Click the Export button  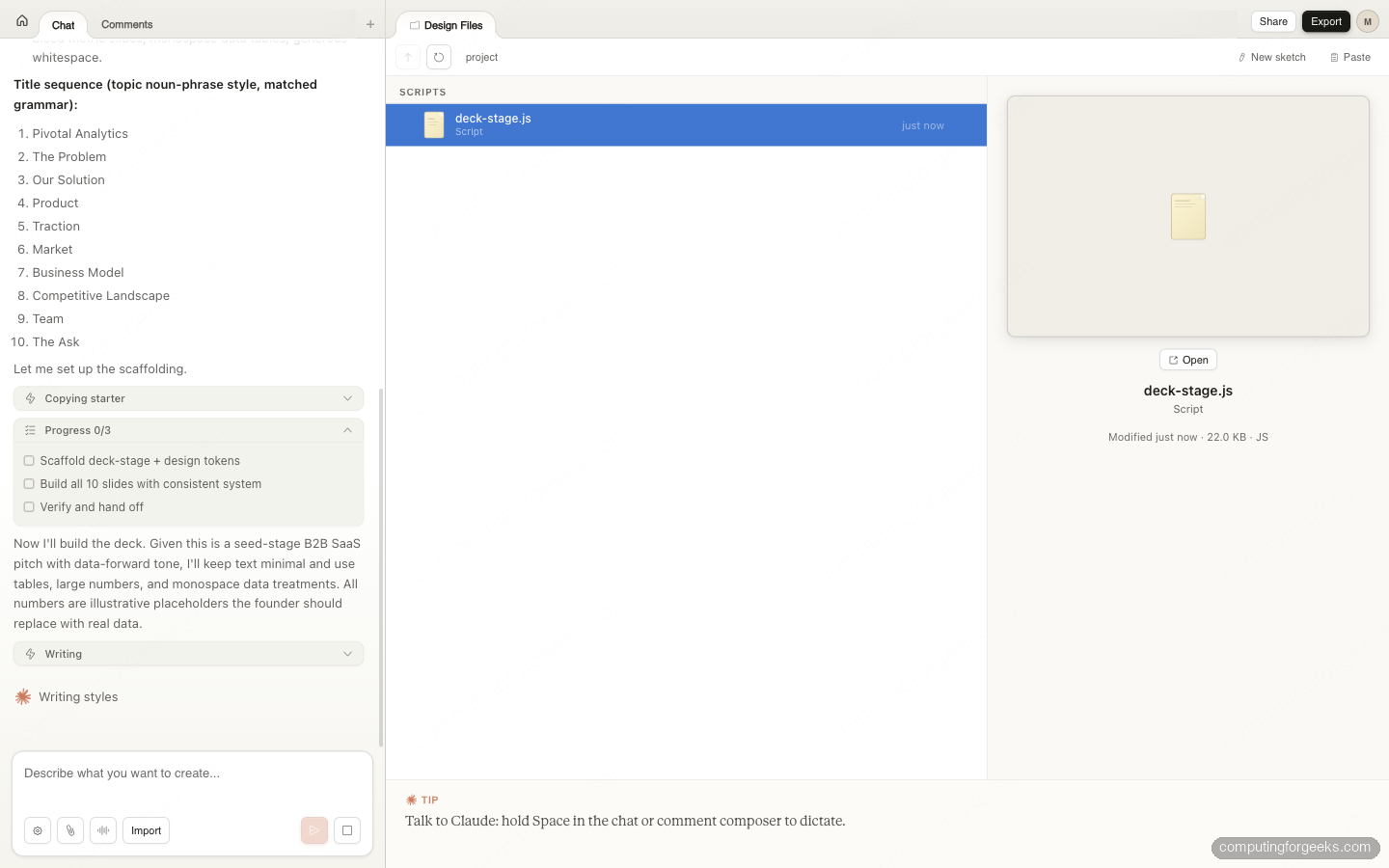point(1325,20)
